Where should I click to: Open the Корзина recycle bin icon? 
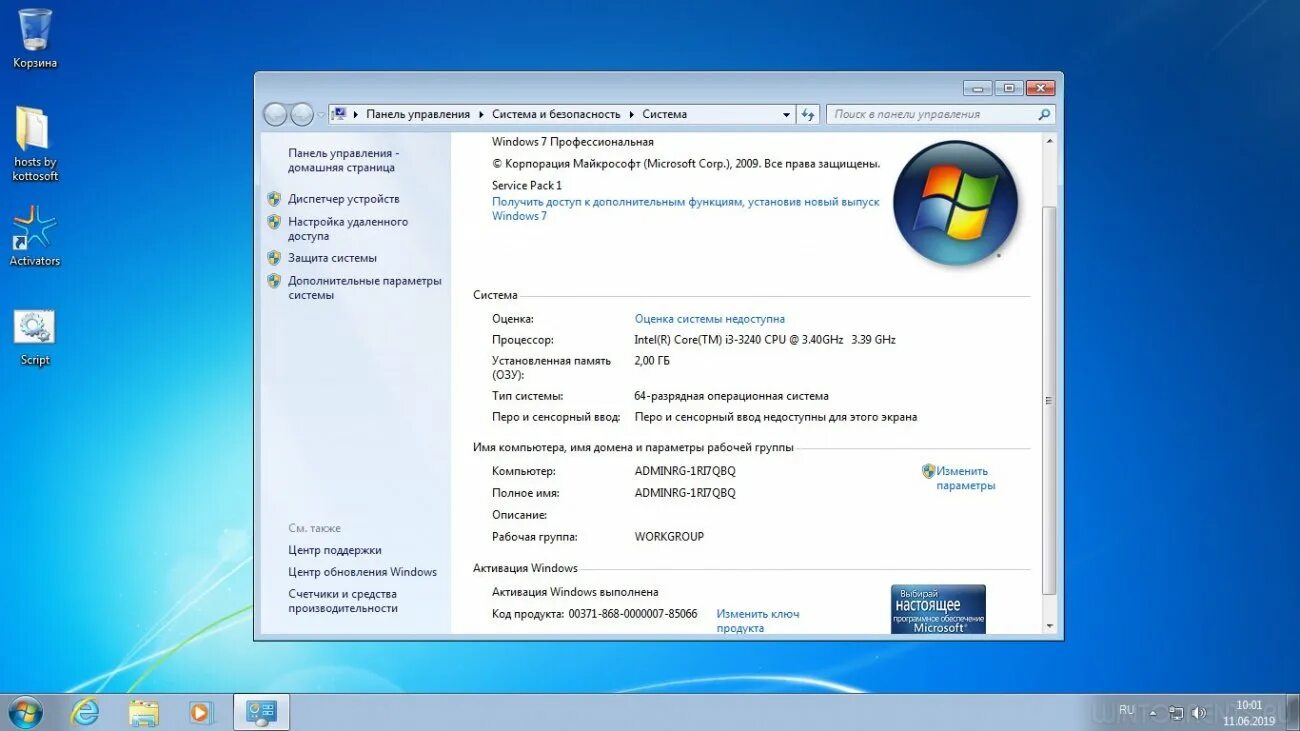(x=34, y=38)
